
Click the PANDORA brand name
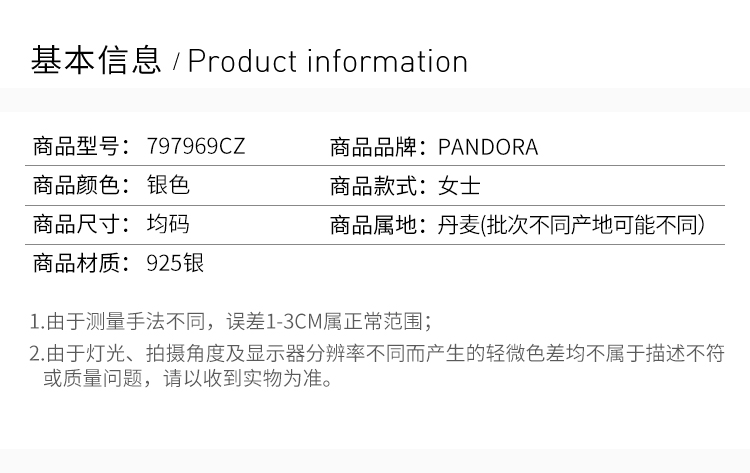click(488, 148)
